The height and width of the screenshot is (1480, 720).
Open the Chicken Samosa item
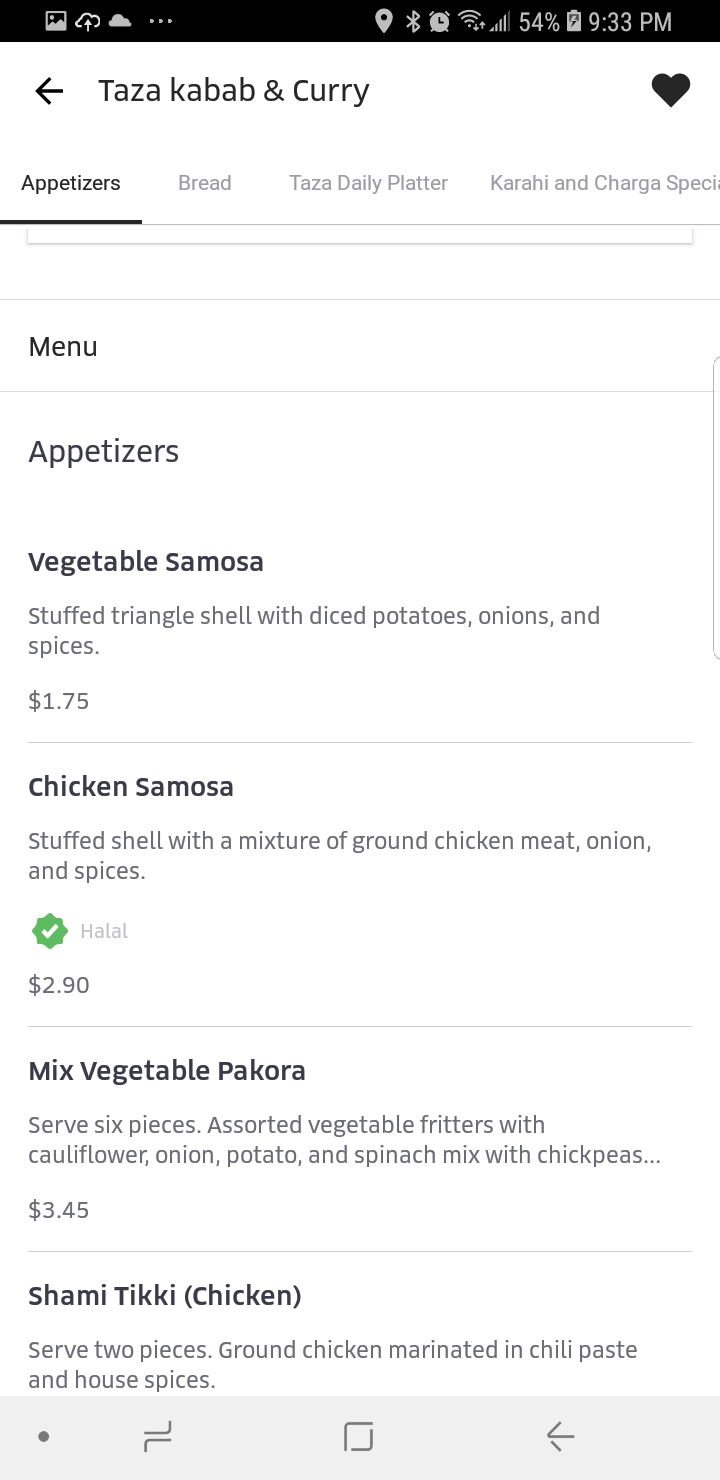(x=131, y=787)
